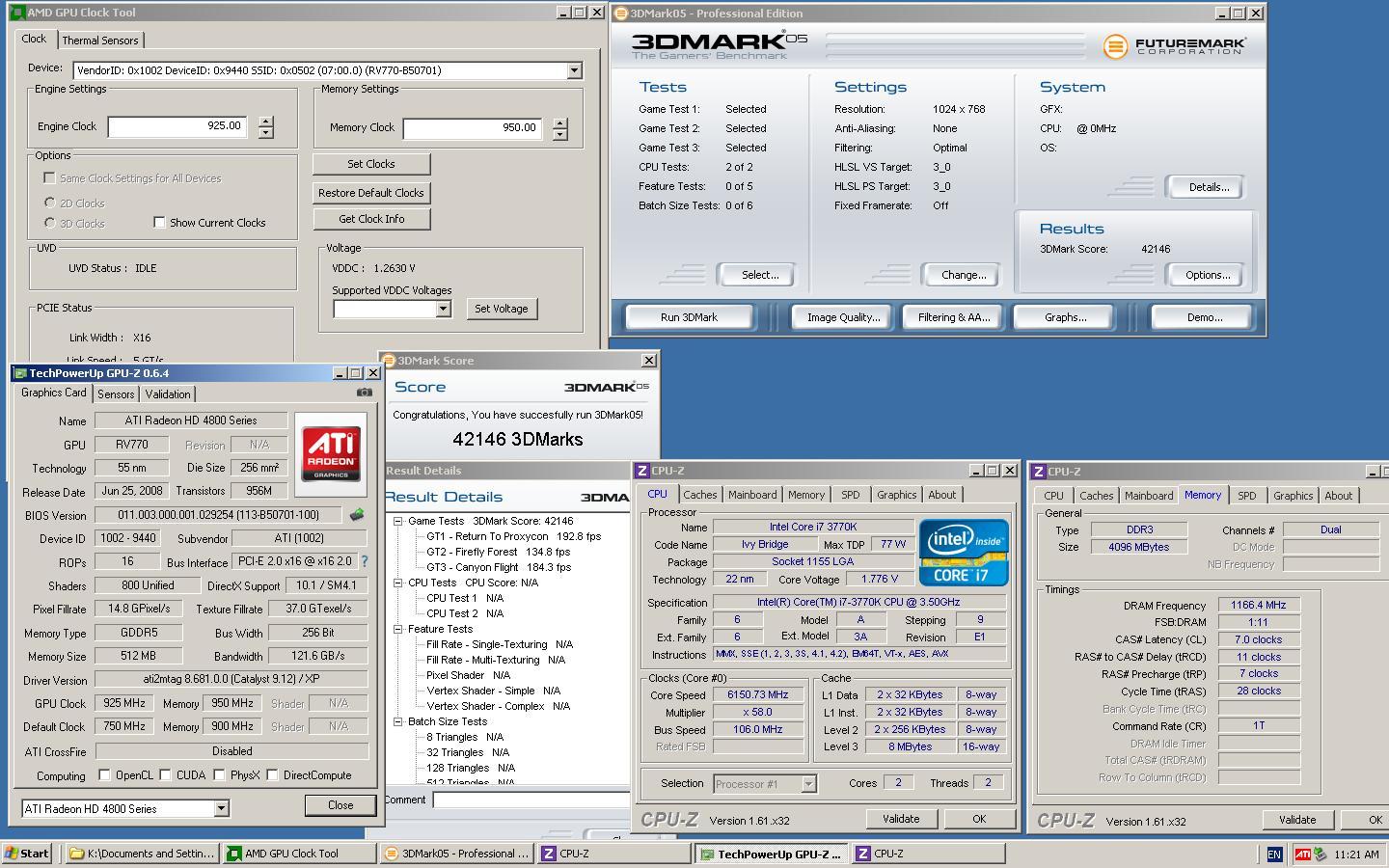
Task: Toggle the OpenCL checkbox in GPU-Z
Action: tap(104, 774)
